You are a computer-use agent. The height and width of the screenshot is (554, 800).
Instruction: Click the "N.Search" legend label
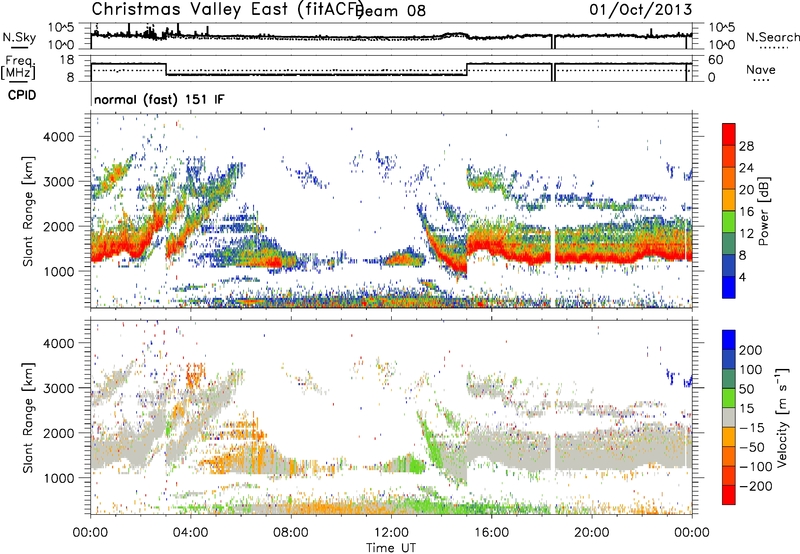(772, 37)
